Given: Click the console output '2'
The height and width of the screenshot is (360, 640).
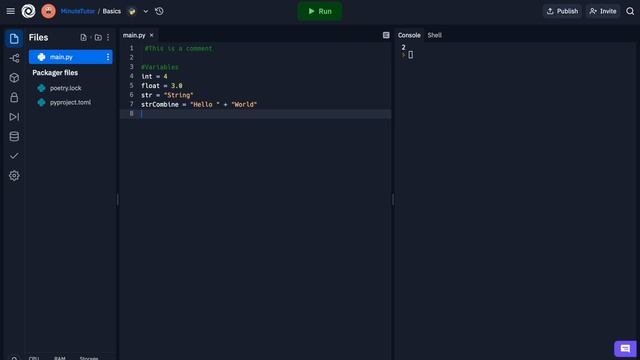Looking at the screenshot, I should pyautogui.click(x=403, y=47).
